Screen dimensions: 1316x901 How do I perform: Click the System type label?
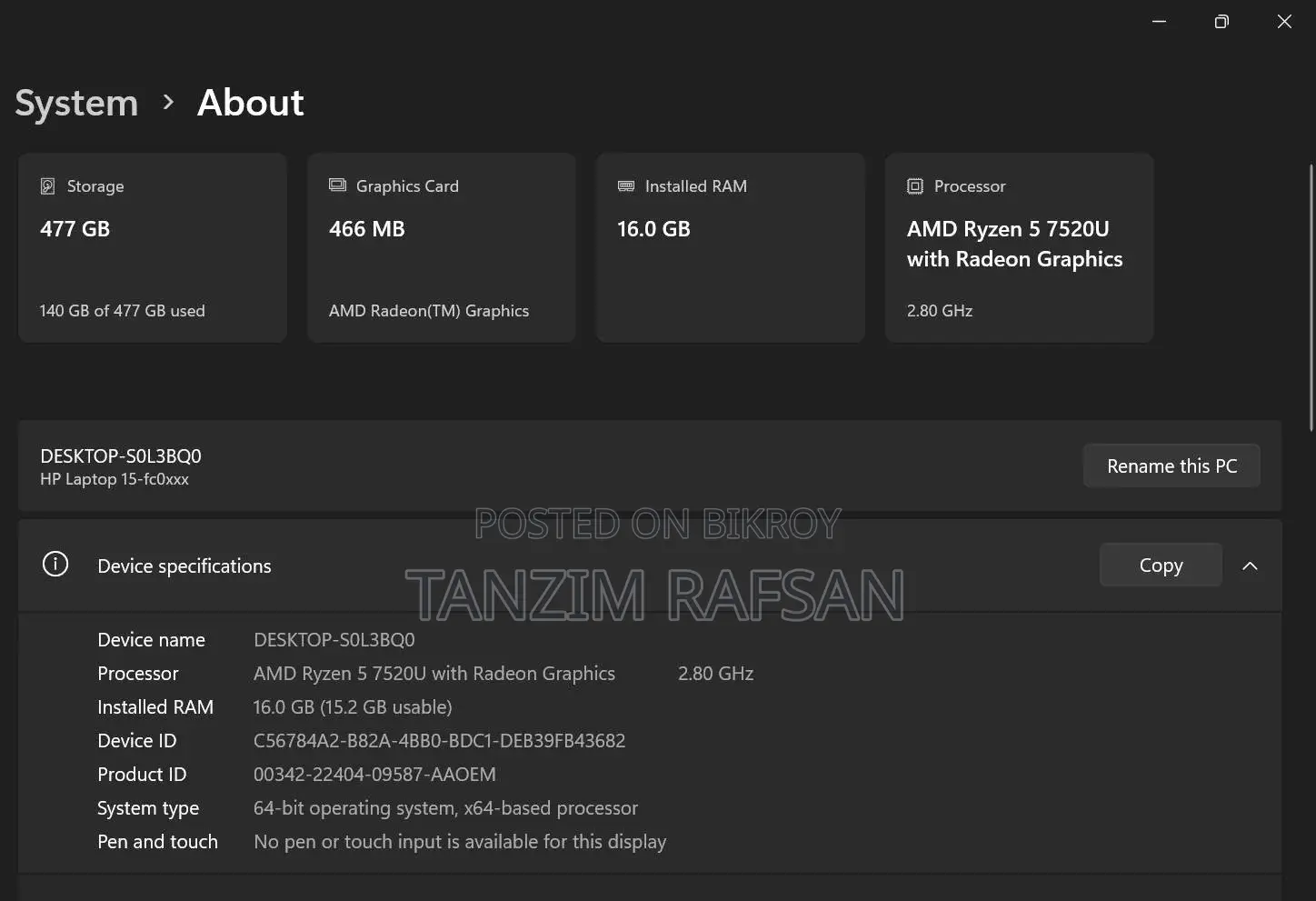pyautogui.click(x=148, y=808)
